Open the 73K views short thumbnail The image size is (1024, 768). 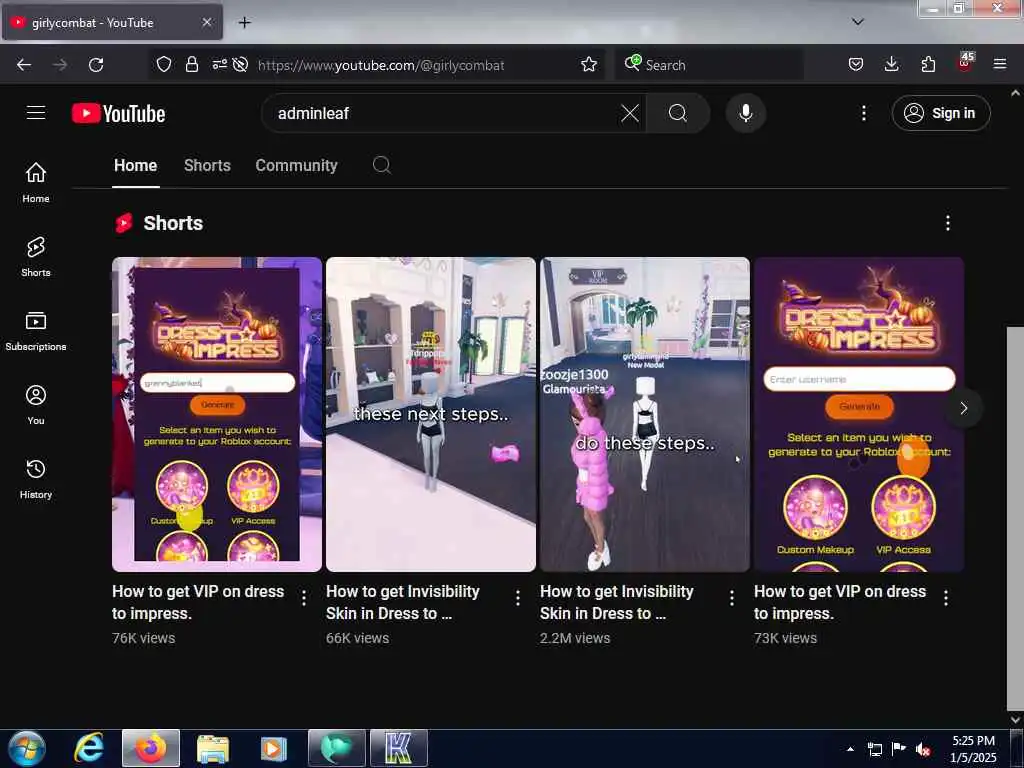pos(859,414)
